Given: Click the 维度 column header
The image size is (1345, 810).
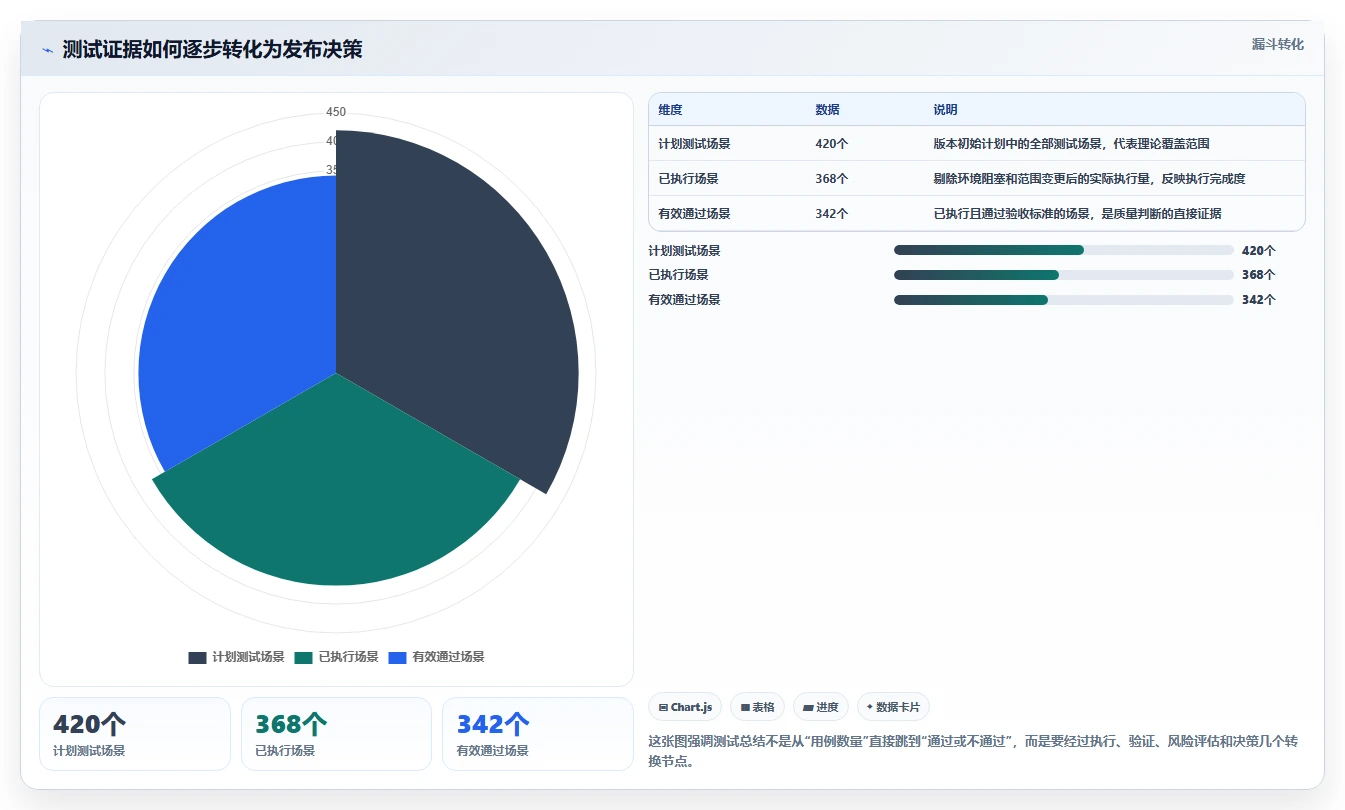Looking at the screenshot, I should 670,110.
